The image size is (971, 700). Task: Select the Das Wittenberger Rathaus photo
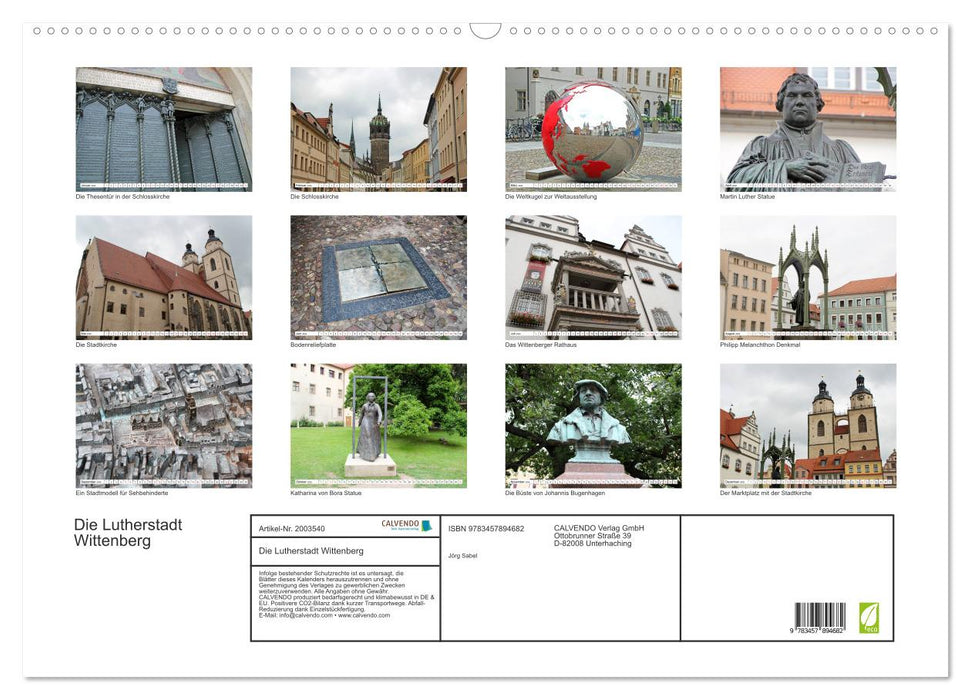tap(592, 278)
